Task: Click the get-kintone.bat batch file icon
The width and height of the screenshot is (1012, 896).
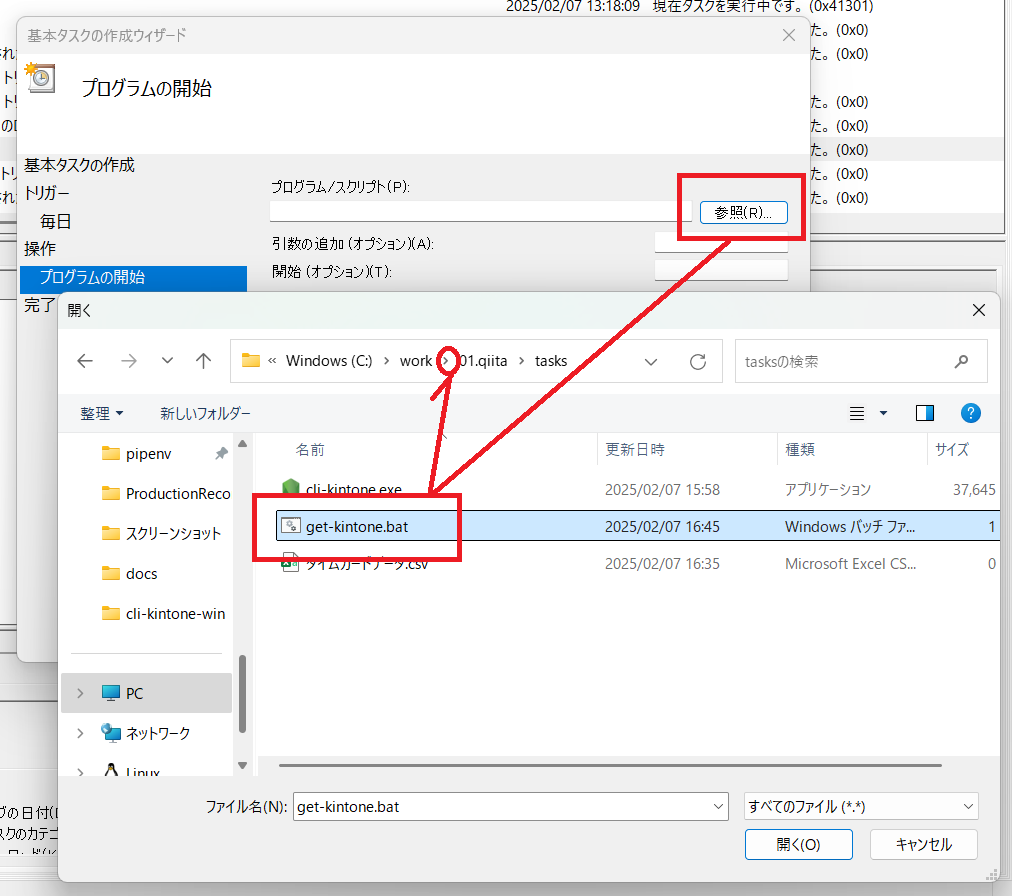Action: 290,526
